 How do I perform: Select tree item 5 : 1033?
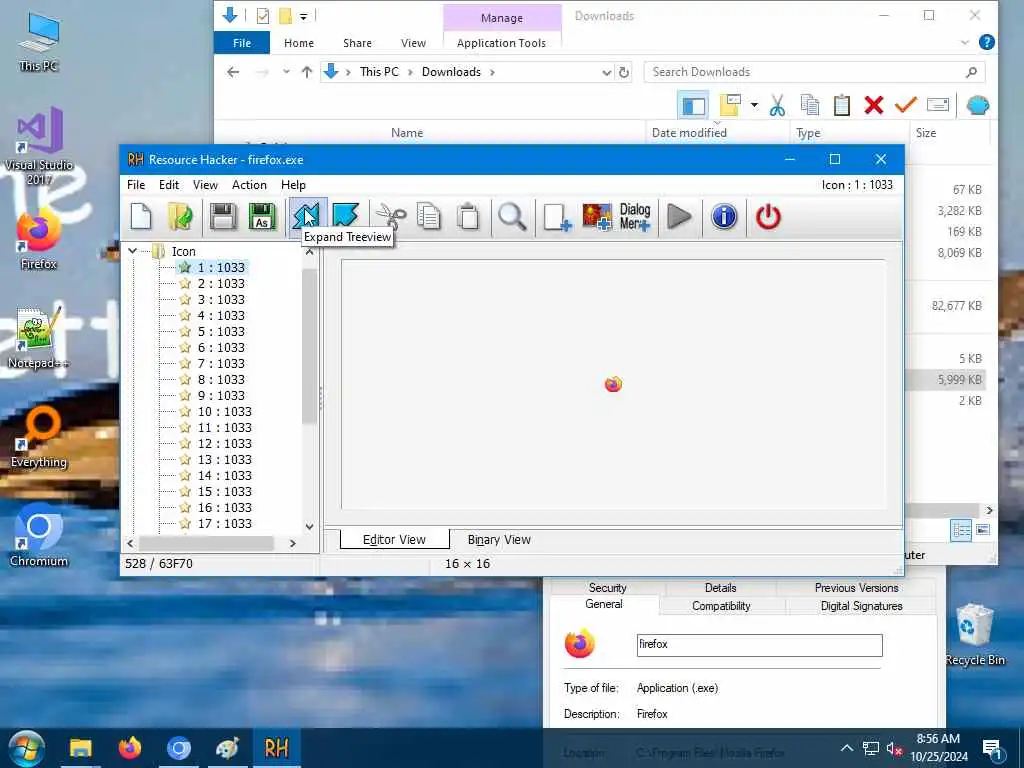tap(221, 331)
